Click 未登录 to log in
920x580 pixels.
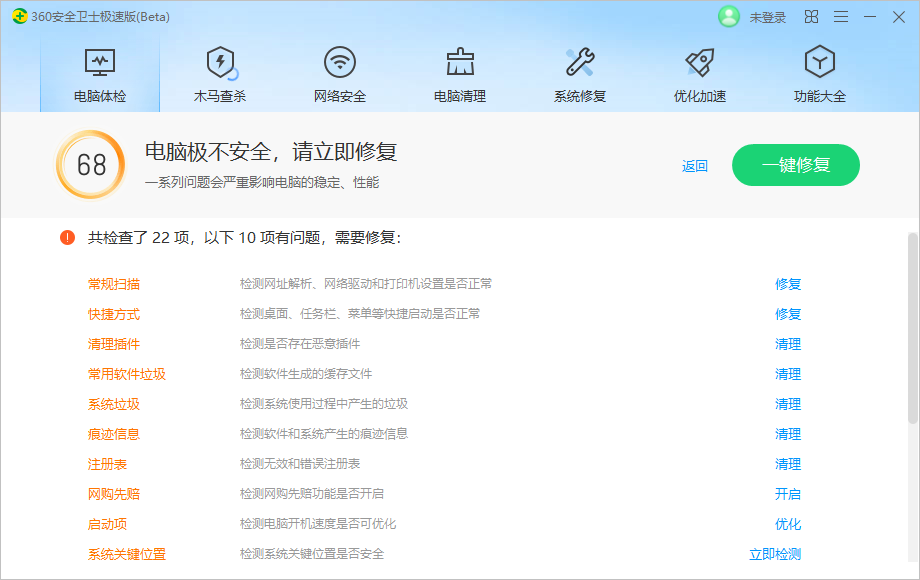[x=767, y=18]
